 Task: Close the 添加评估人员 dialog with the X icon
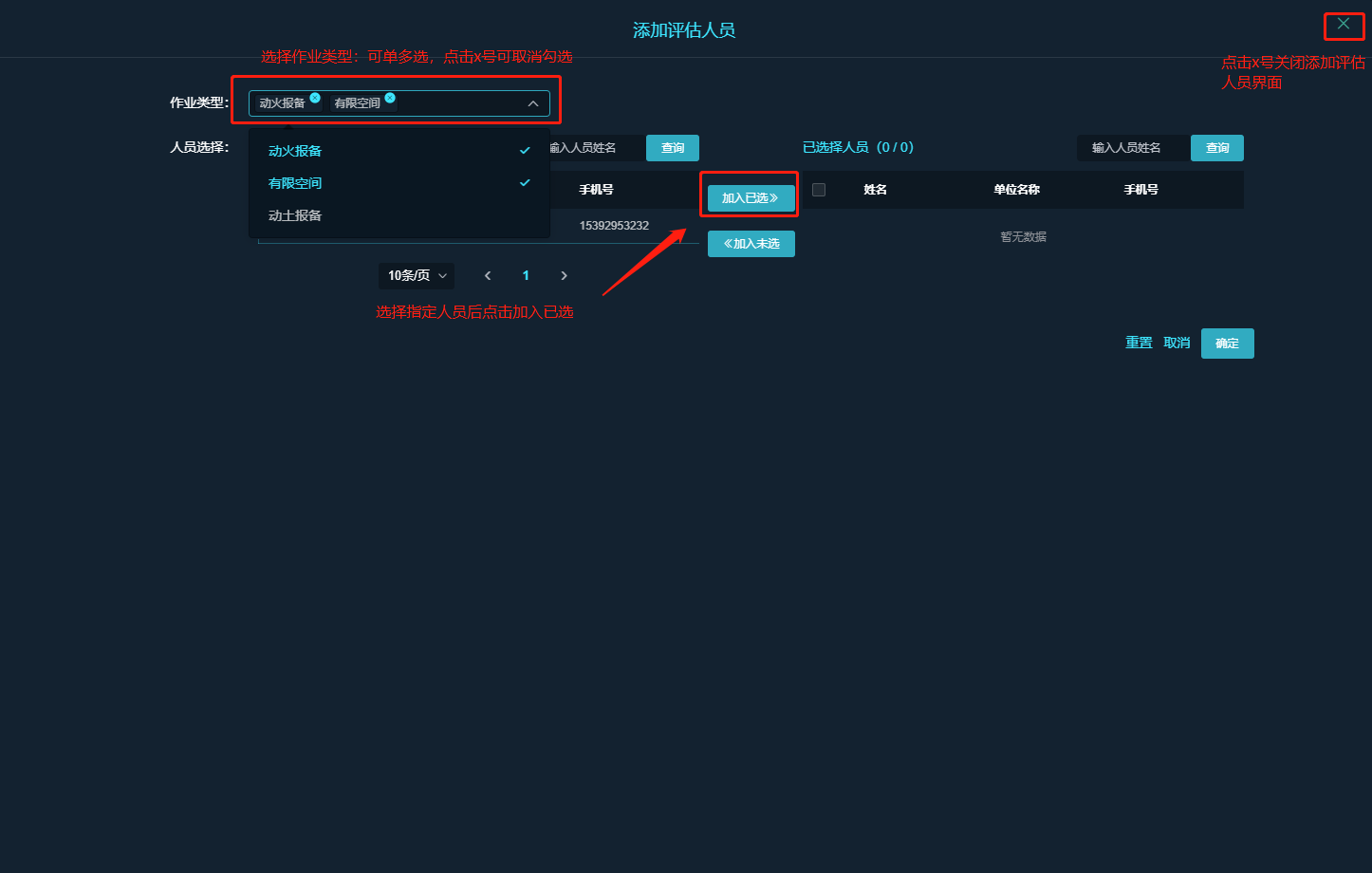(x=1344, y=24)
